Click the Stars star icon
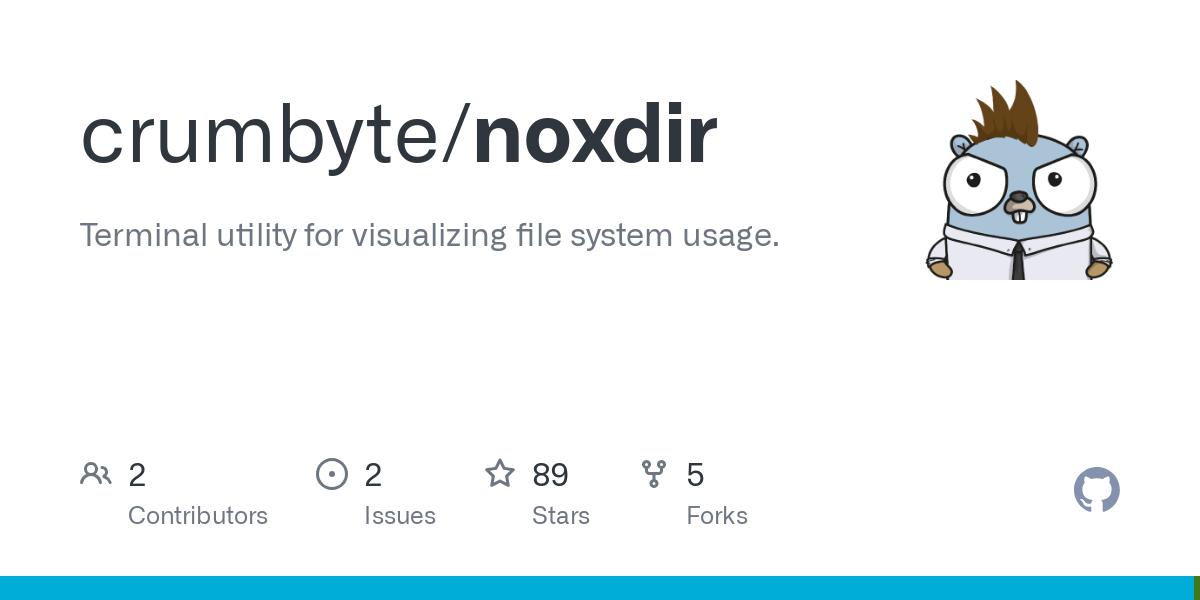This screenshot has width=1200, height=600. (500, 474)
